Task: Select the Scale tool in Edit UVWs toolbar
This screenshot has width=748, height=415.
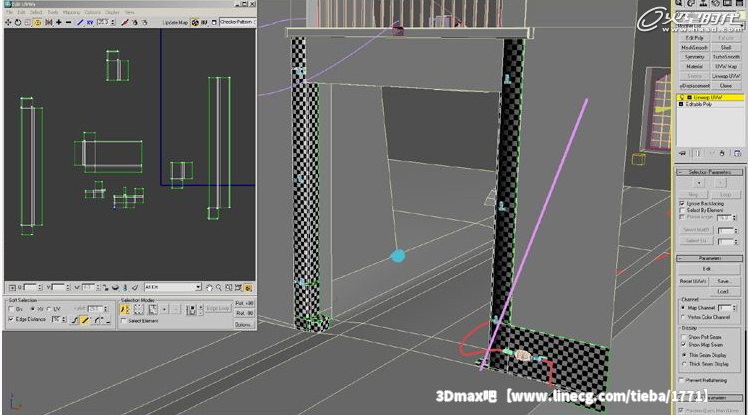Action: 28,22
